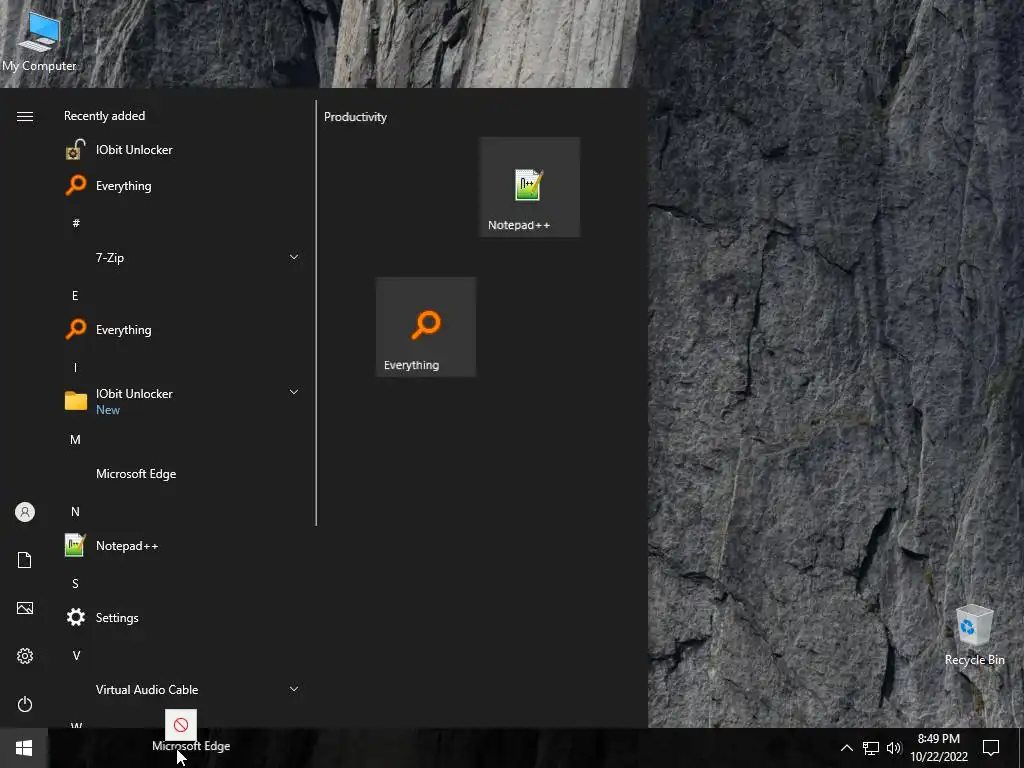Image resolution: width=1024 pixels, height=768 pixels.
Task: Open the IObit Unlocker folder marked New
Action: coord(183,400)
